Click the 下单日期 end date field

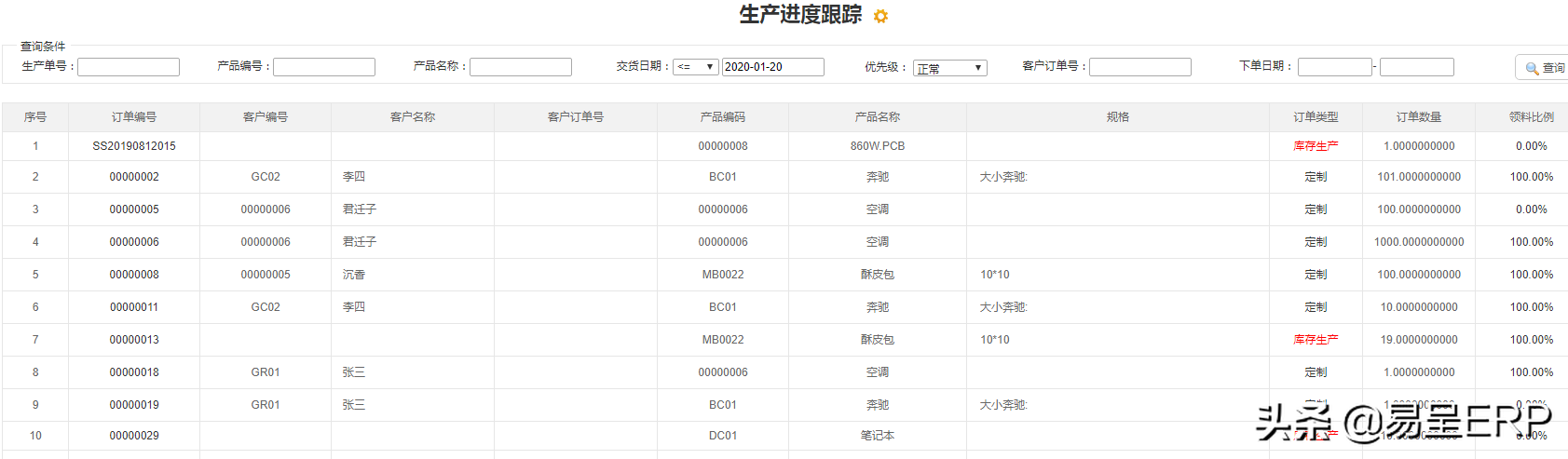coord(1416,67)
